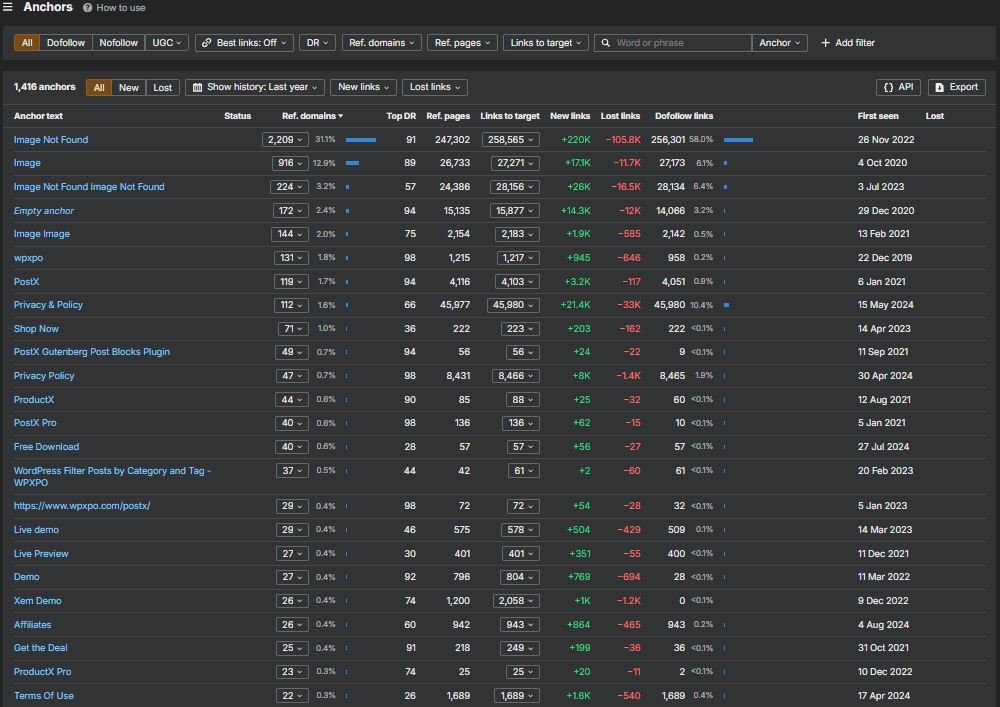This screenshot has height=707, width=1000.
Task: Open the Shop Now anchor link
Action: [36, 329]
